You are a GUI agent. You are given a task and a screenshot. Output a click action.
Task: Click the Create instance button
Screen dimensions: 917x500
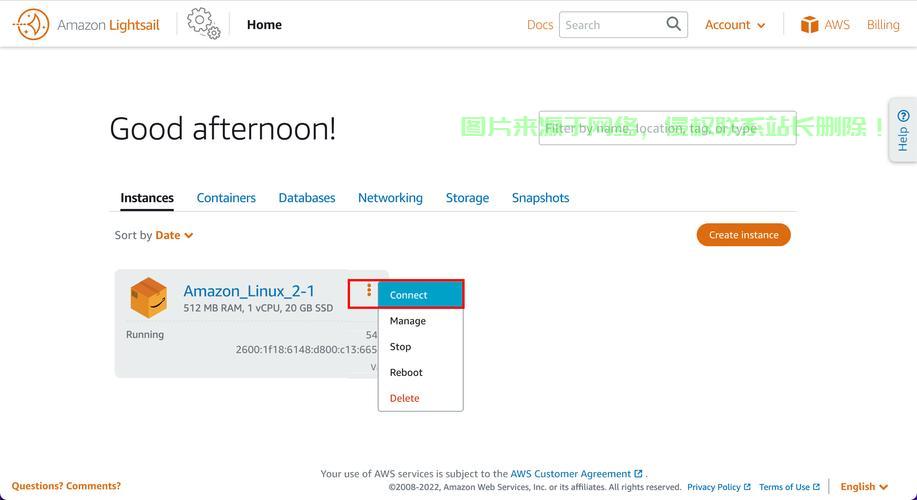coord(743,235)
